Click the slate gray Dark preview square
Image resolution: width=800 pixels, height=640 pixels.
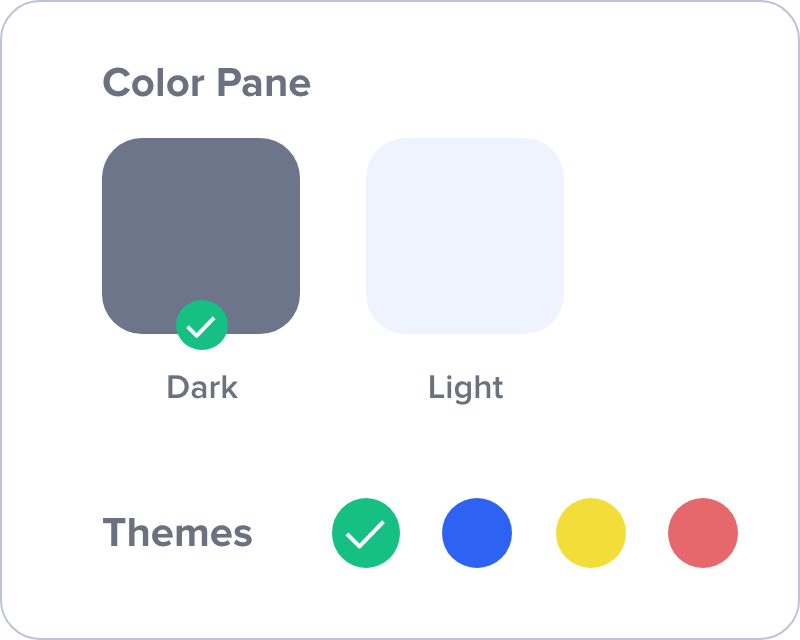coord(201,225)
